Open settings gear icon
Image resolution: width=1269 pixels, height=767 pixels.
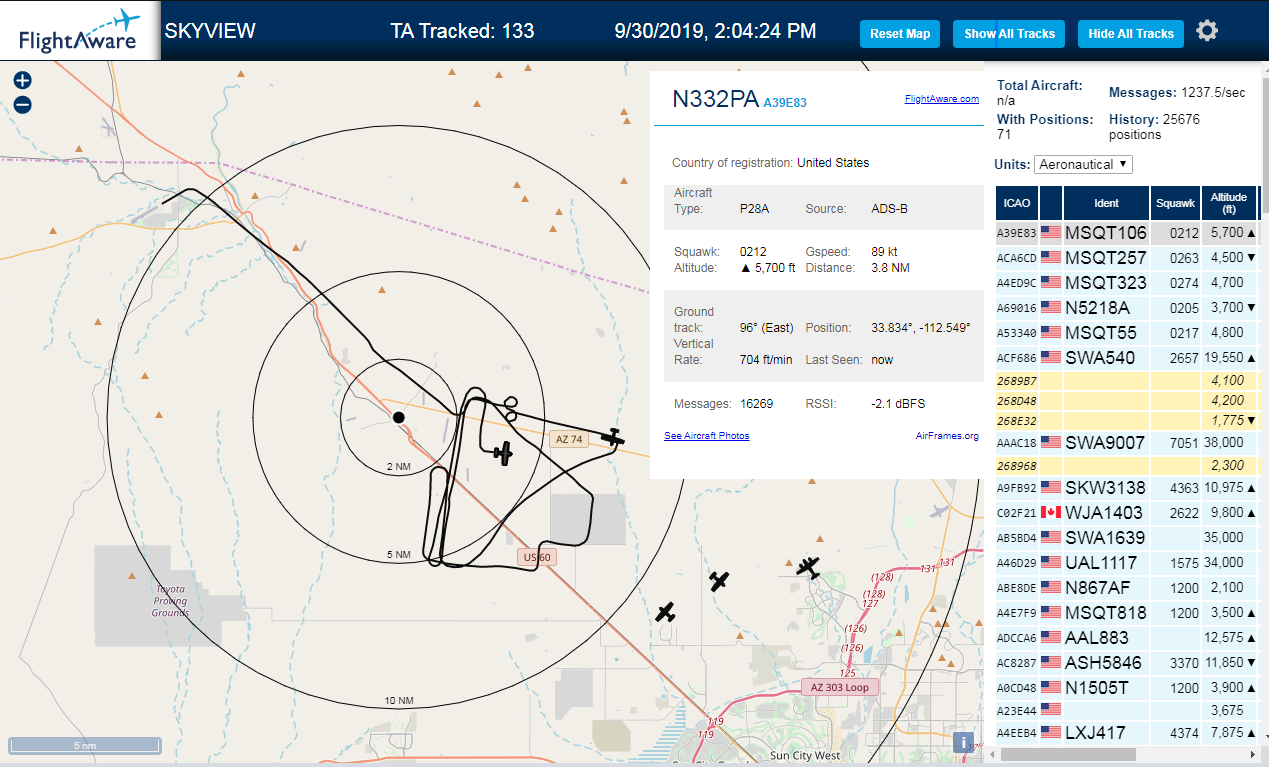point(1207,31)
